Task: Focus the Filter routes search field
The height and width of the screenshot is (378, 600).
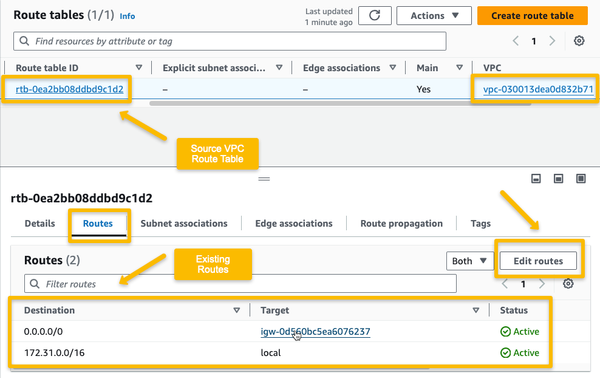Action: pyautogui.click(x=240, y=284)
